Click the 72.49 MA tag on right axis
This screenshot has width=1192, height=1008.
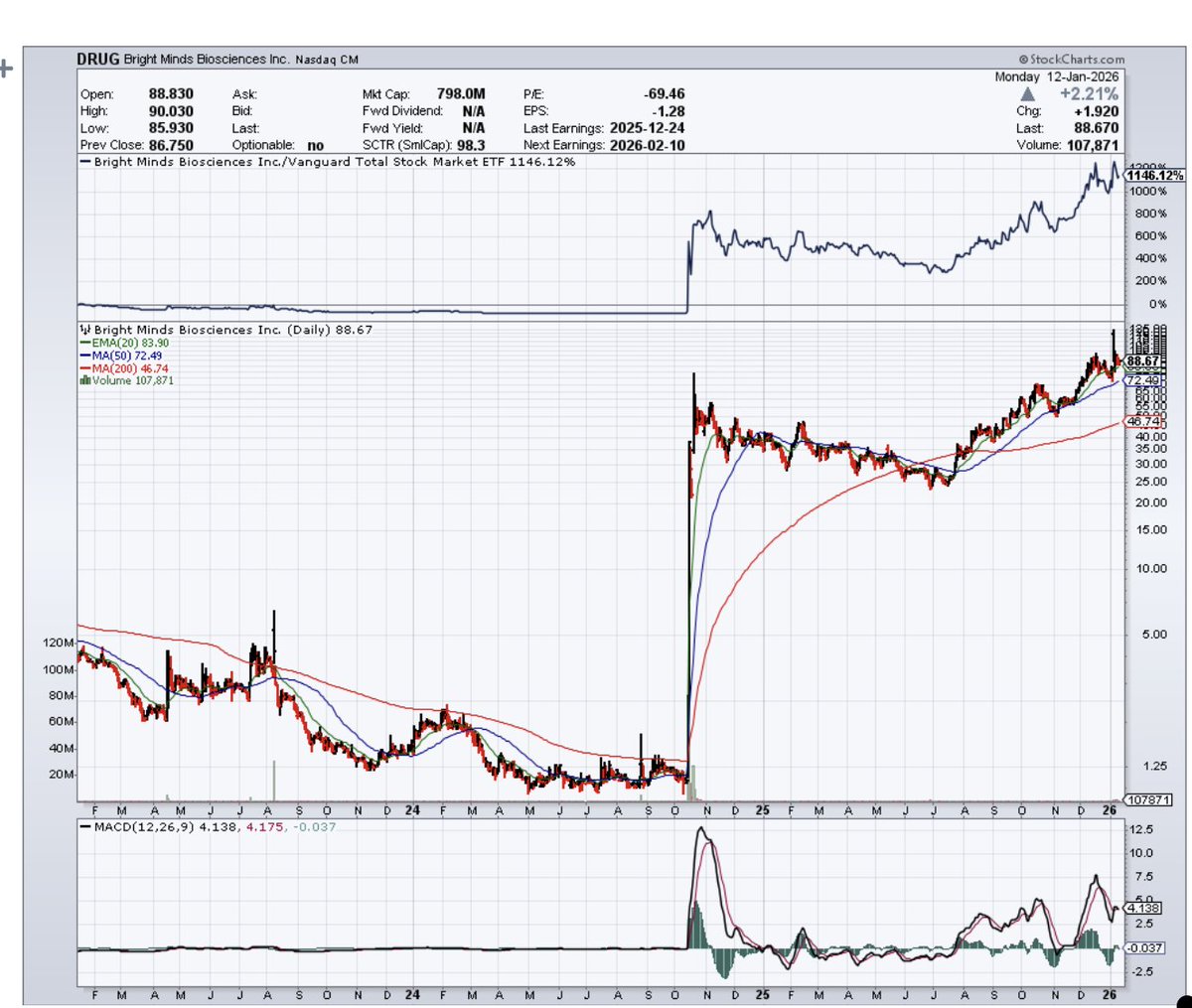[1142, 381]
